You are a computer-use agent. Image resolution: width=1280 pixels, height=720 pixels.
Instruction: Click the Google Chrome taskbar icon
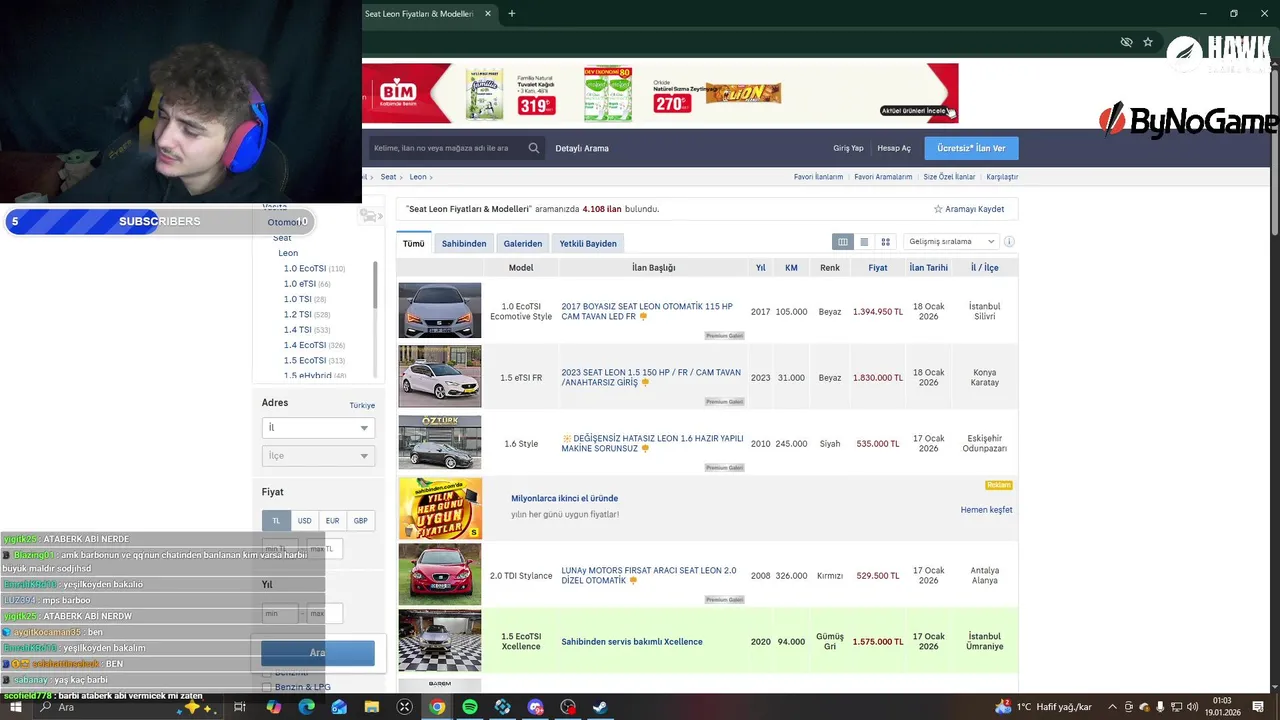tap(437, 707)
